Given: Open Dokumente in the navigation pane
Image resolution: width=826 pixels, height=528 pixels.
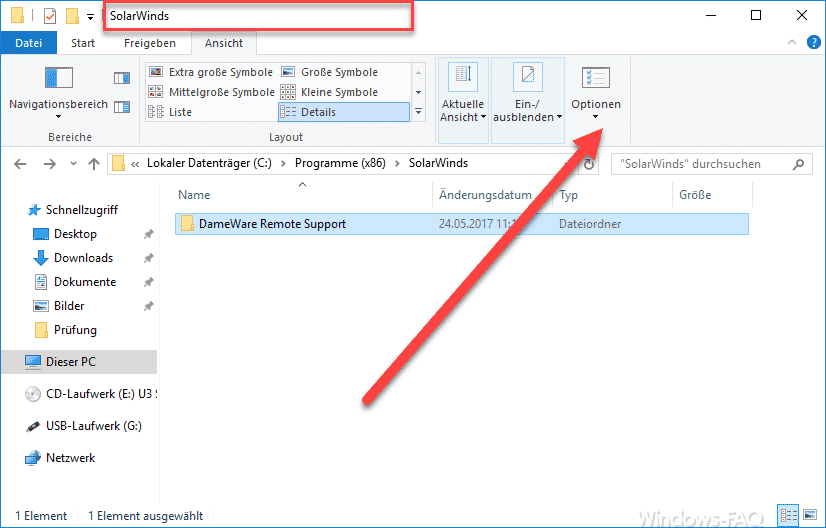Looking at the screenshot, I should tap(85, 282).
